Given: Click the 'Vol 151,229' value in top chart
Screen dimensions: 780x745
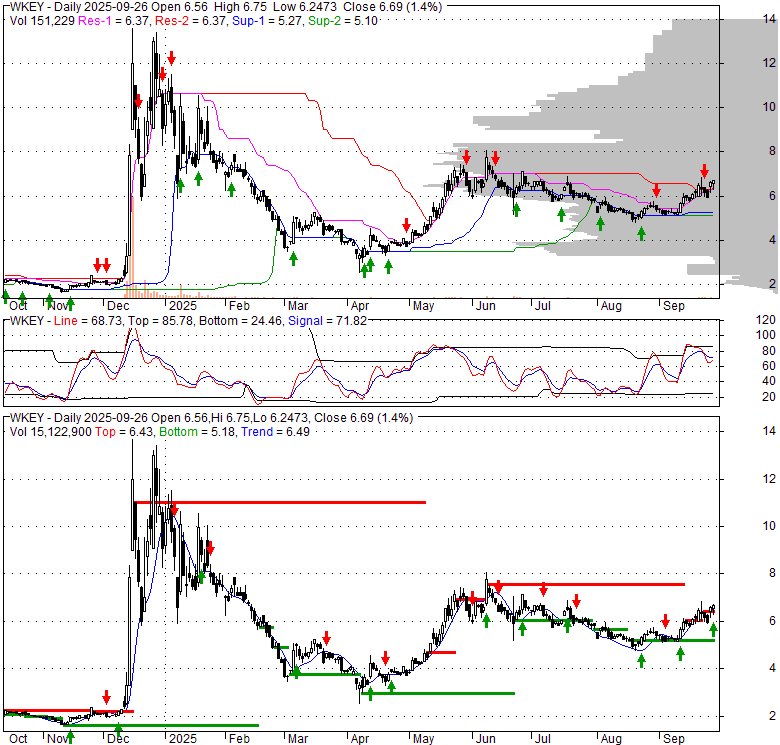Looking at the screenshot, I should 42,21.
